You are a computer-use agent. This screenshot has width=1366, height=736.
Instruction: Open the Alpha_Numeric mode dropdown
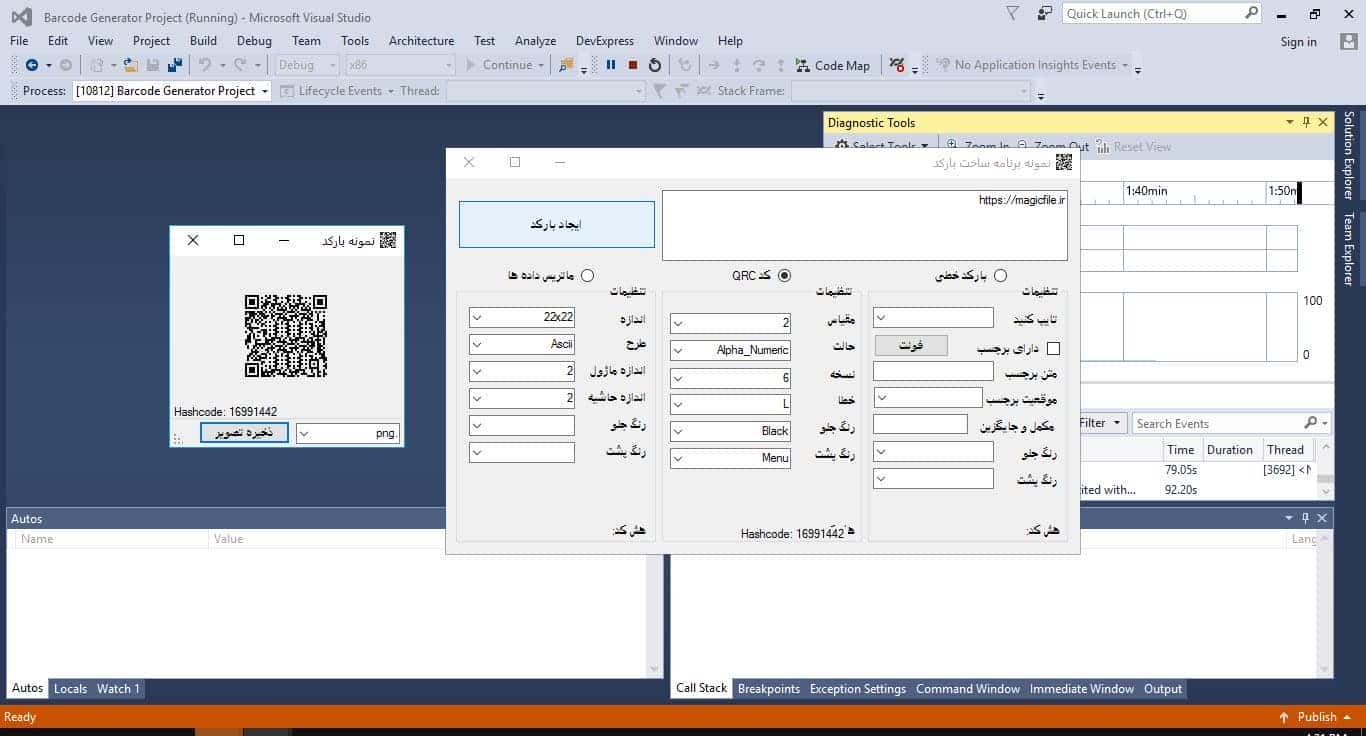click(x=678, y=350)
